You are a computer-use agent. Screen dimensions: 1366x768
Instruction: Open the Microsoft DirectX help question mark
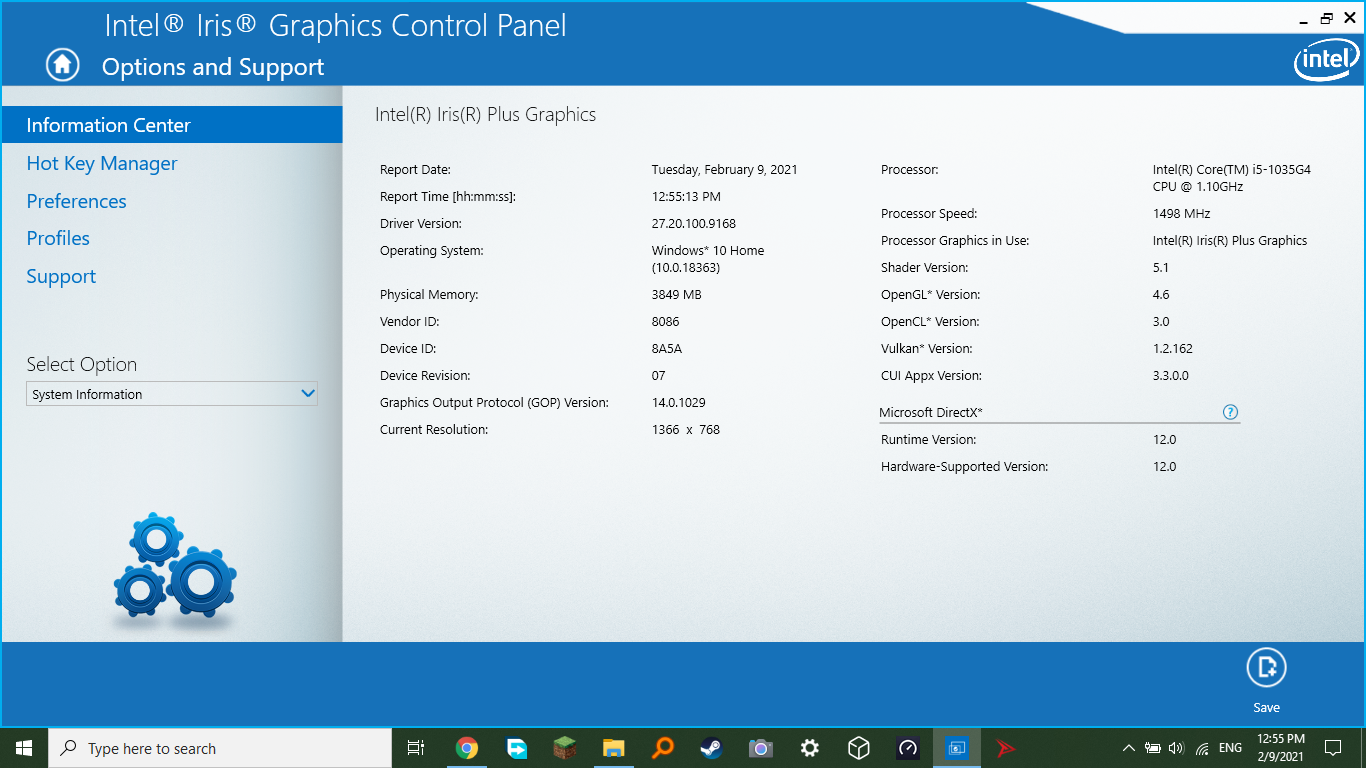[1230, 412]
